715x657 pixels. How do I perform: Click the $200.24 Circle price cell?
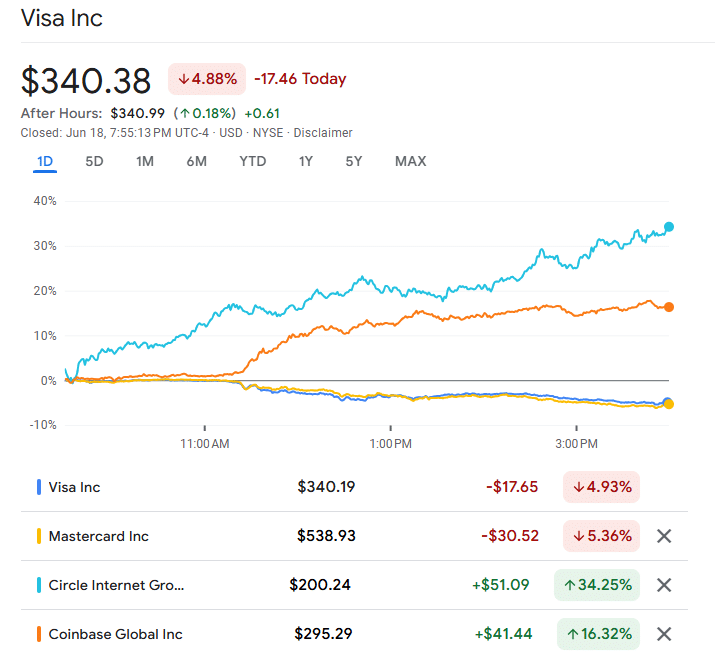pos(320,585)
